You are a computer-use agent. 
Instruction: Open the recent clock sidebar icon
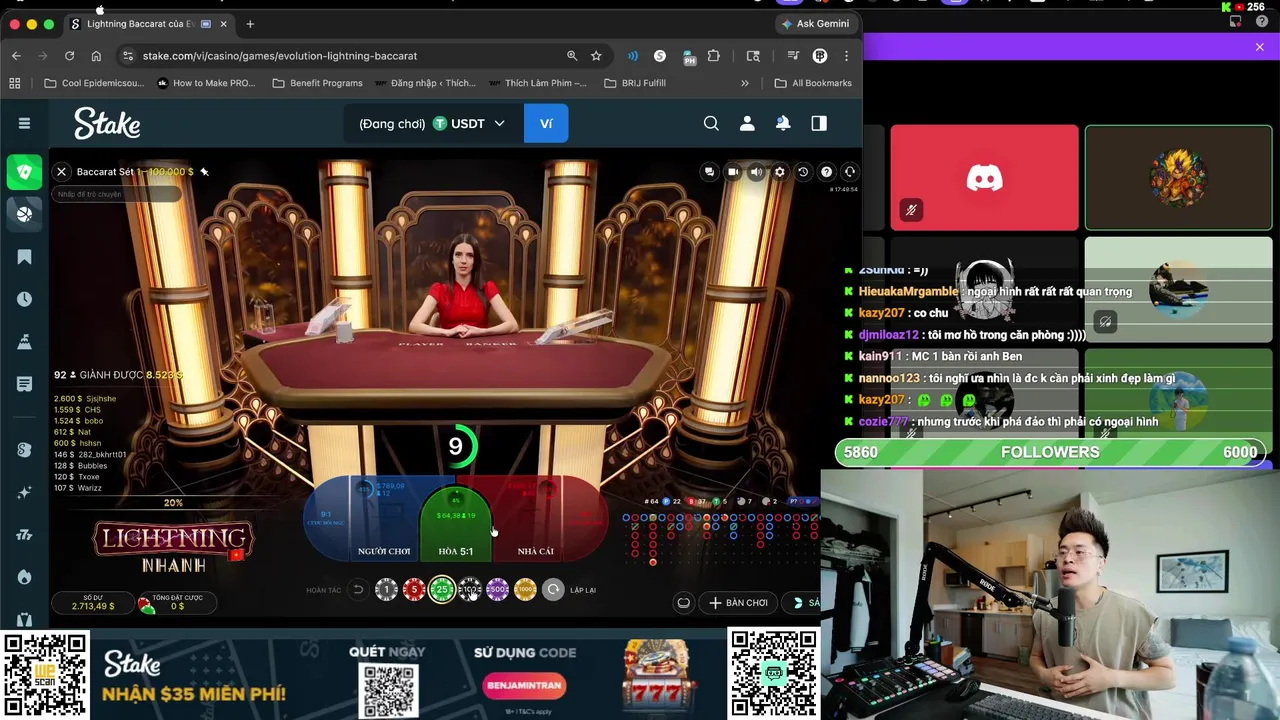coord(24,299)
